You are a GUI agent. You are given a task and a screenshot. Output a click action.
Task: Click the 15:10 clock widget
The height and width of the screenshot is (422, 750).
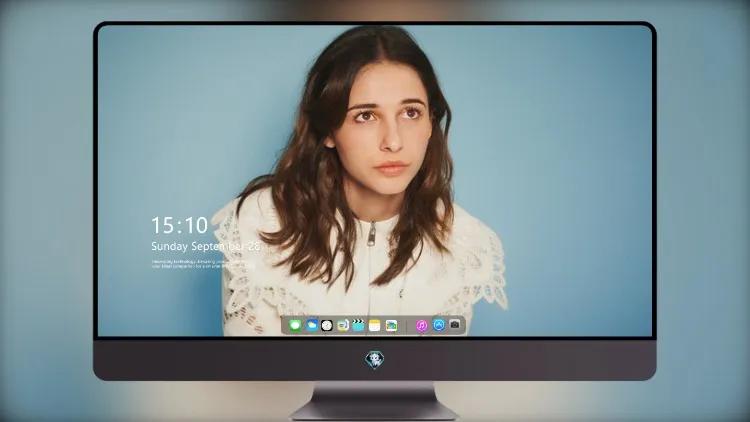pos(179,225)
